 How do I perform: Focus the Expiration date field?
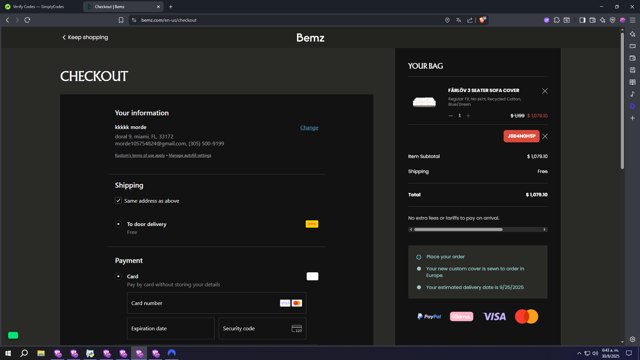[x=171, y=329]
